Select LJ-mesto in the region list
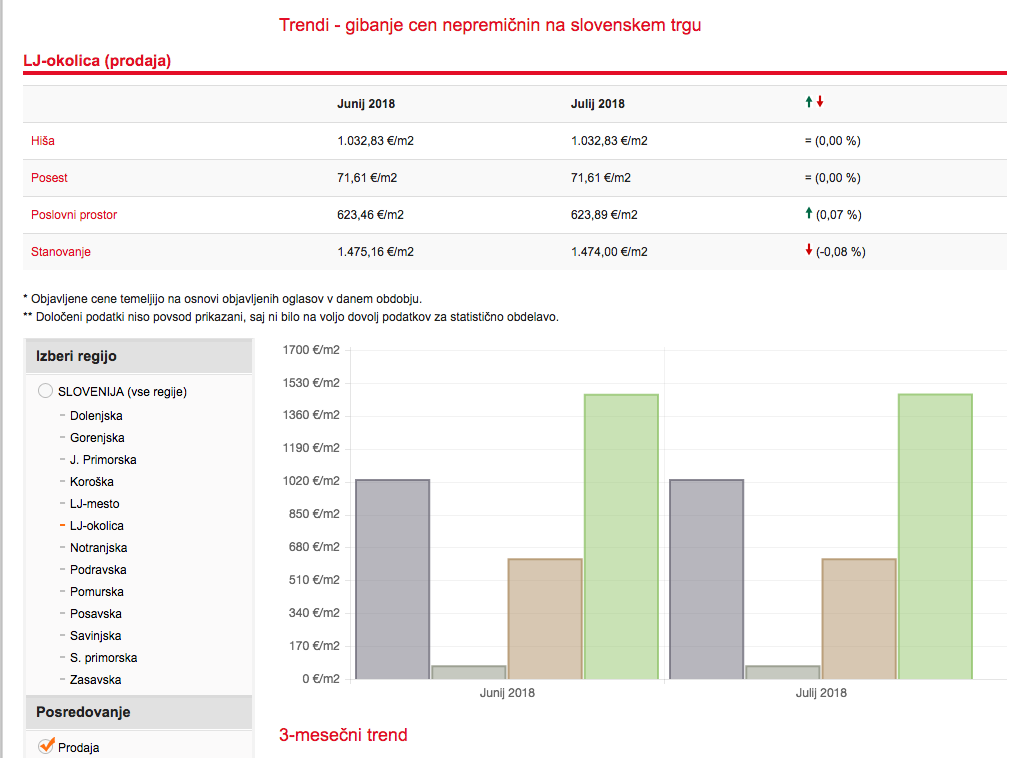Viewport: 1021px width, 758px height. click(94, 504)
